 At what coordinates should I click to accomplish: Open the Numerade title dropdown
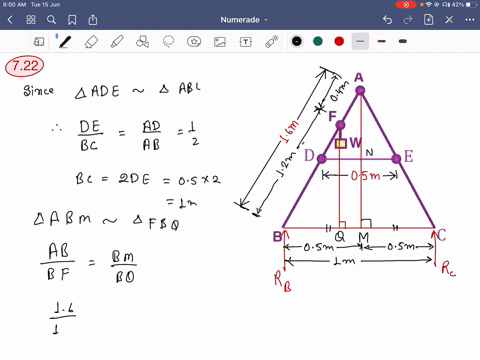tap(244, 20)
